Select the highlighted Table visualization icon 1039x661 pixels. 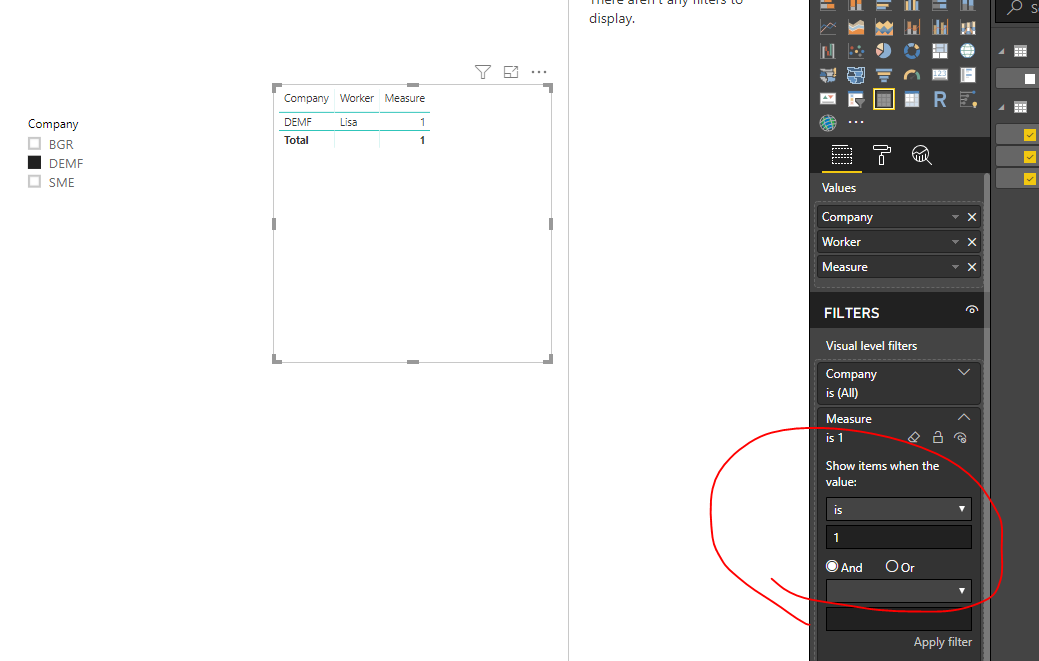coord(883,99)
